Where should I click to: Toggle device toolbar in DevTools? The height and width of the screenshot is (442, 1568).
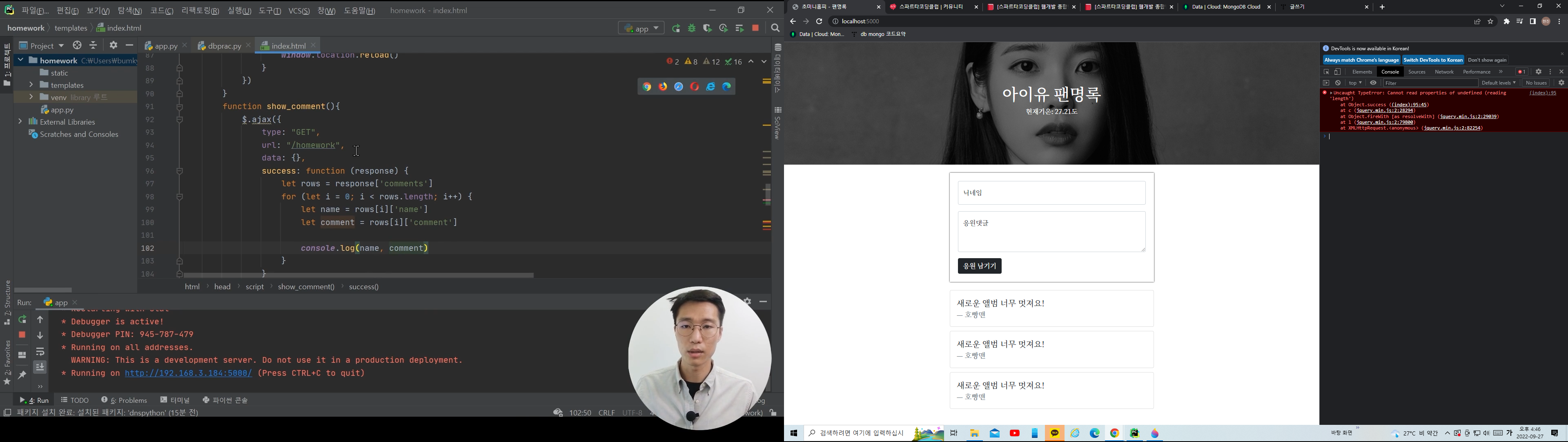pos(1338,72)
